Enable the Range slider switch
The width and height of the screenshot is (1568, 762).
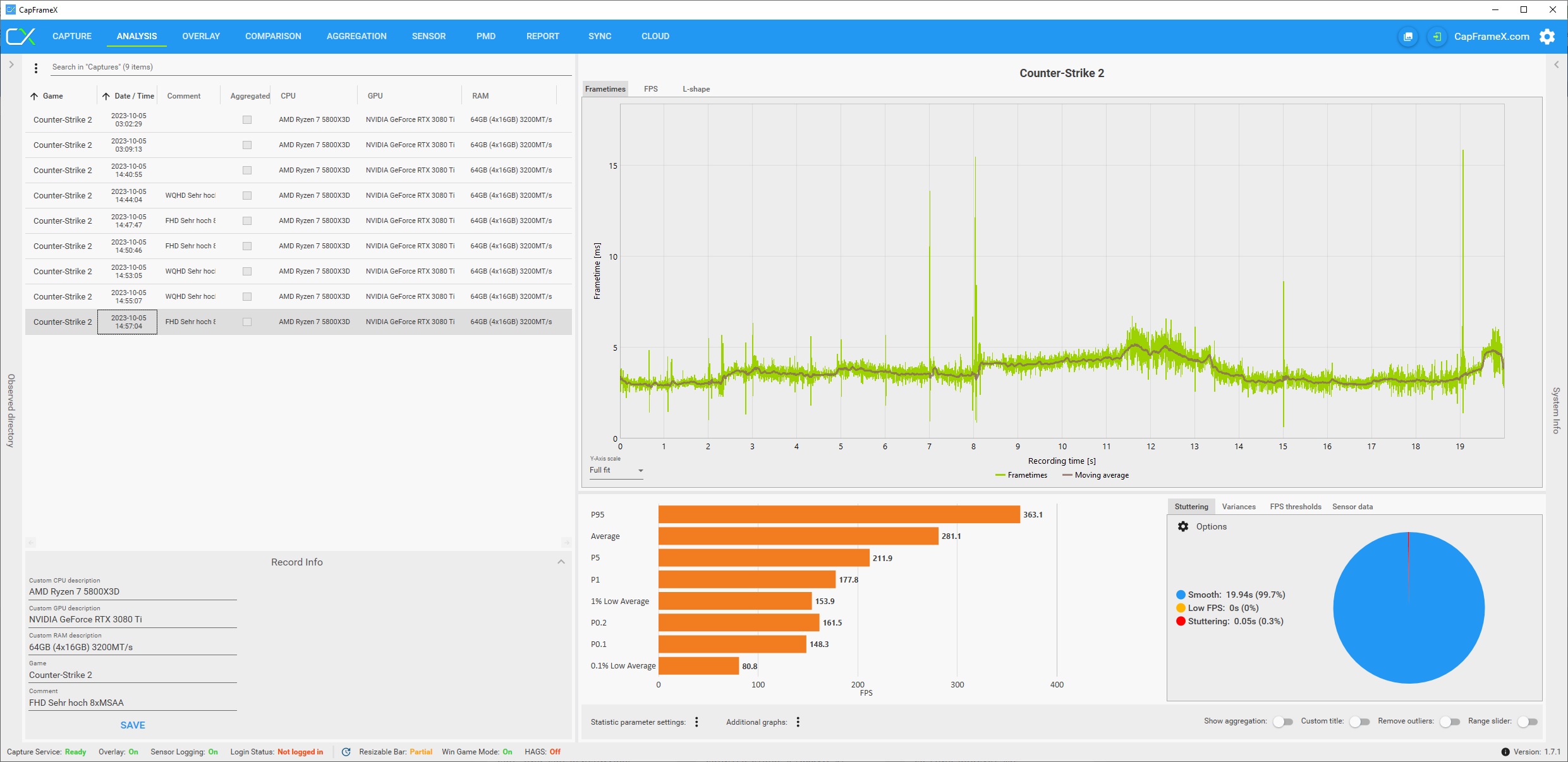point(1527,722)
